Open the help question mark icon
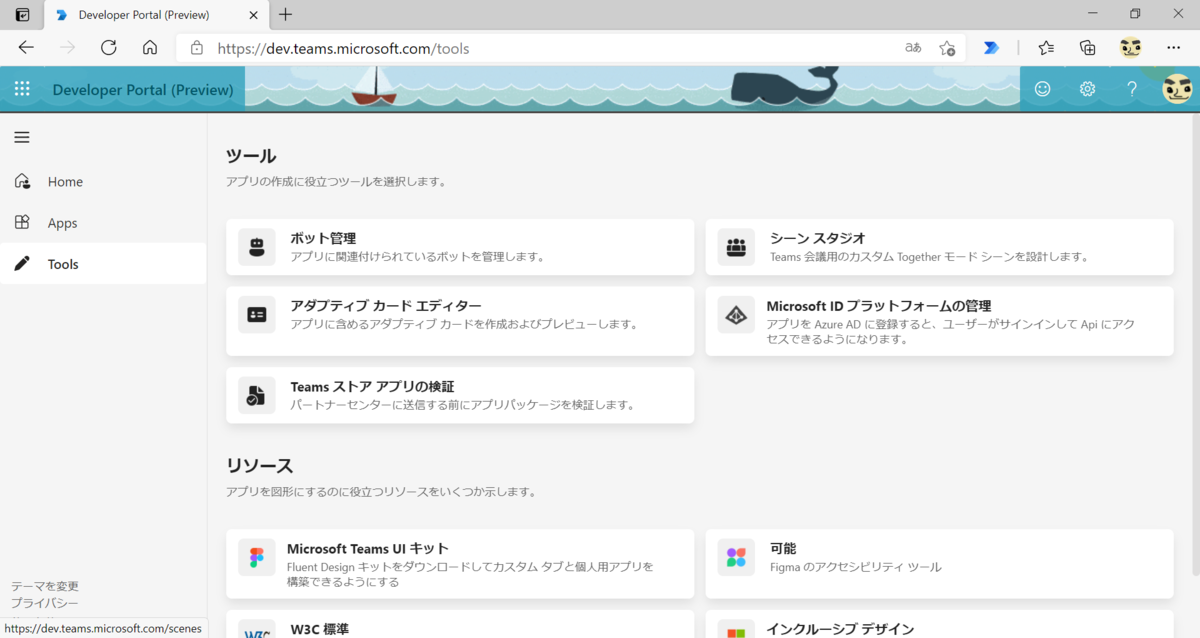 1132,89
